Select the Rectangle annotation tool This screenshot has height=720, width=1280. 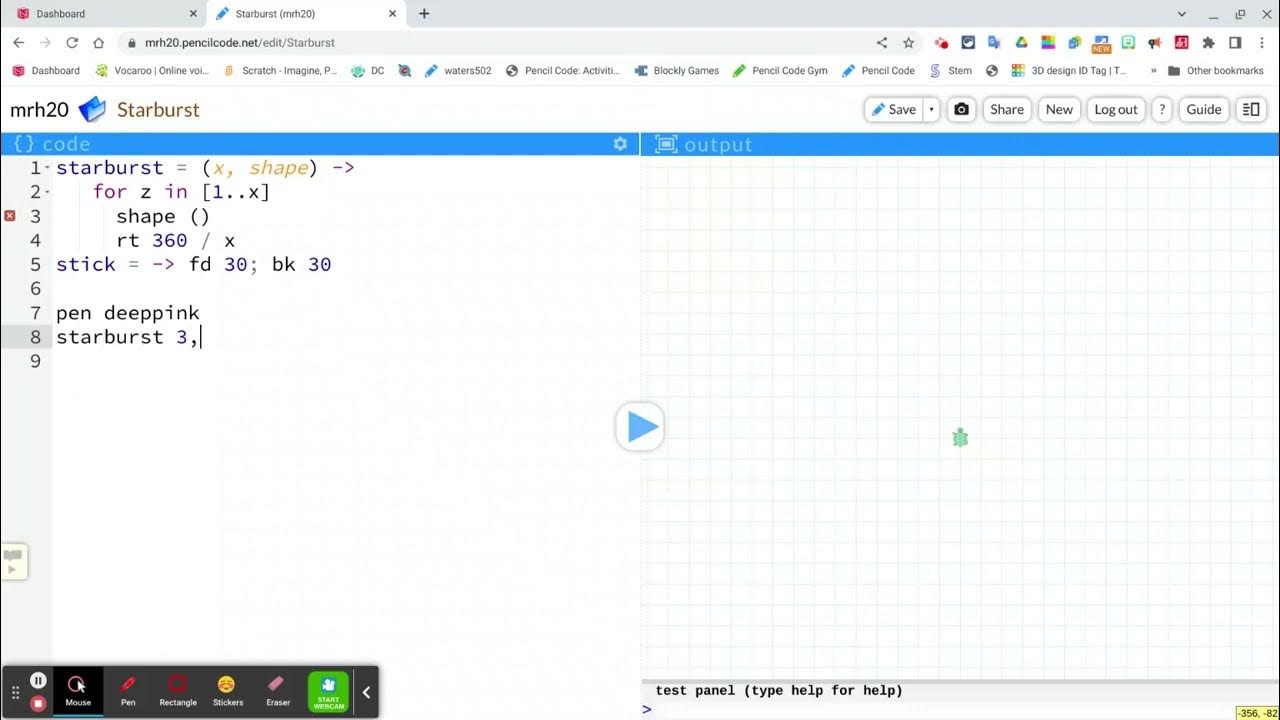click(x=178, y=690)
